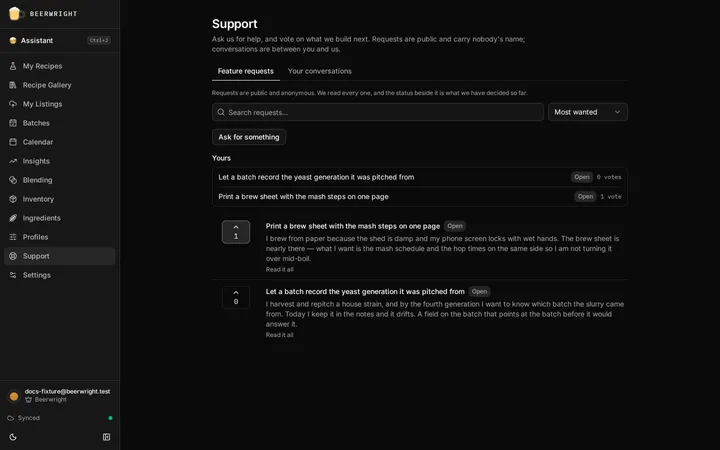
Task: Click the Calendar icon in sidebar
Action: [x=13, y=142]
